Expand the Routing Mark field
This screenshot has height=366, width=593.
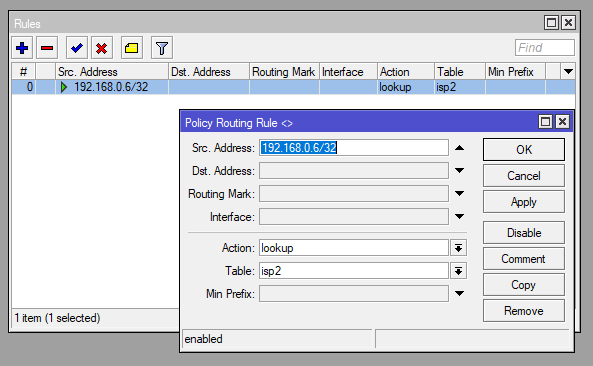point(459,194)
